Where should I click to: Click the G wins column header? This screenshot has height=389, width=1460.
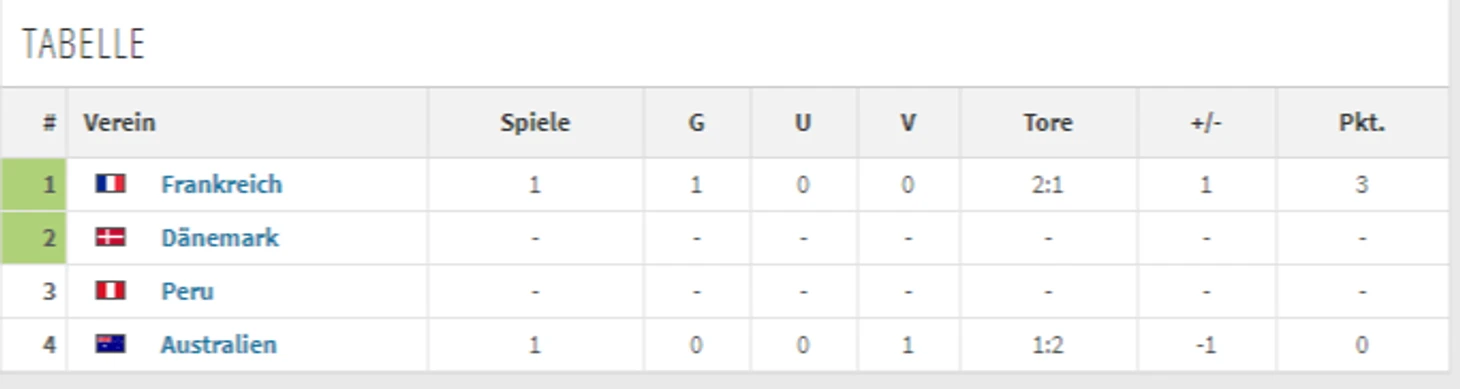tap(696, 123)
